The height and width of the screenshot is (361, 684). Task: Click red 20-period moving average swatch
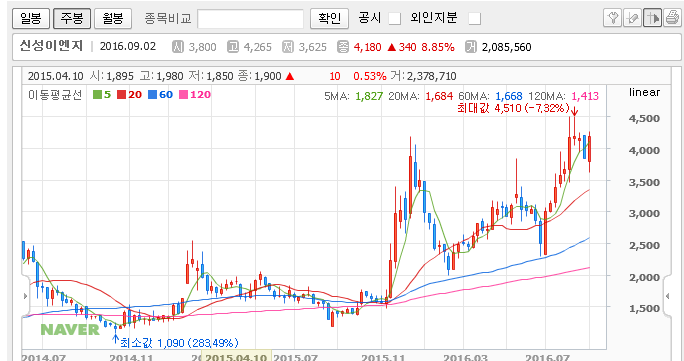tap(121, 95)
